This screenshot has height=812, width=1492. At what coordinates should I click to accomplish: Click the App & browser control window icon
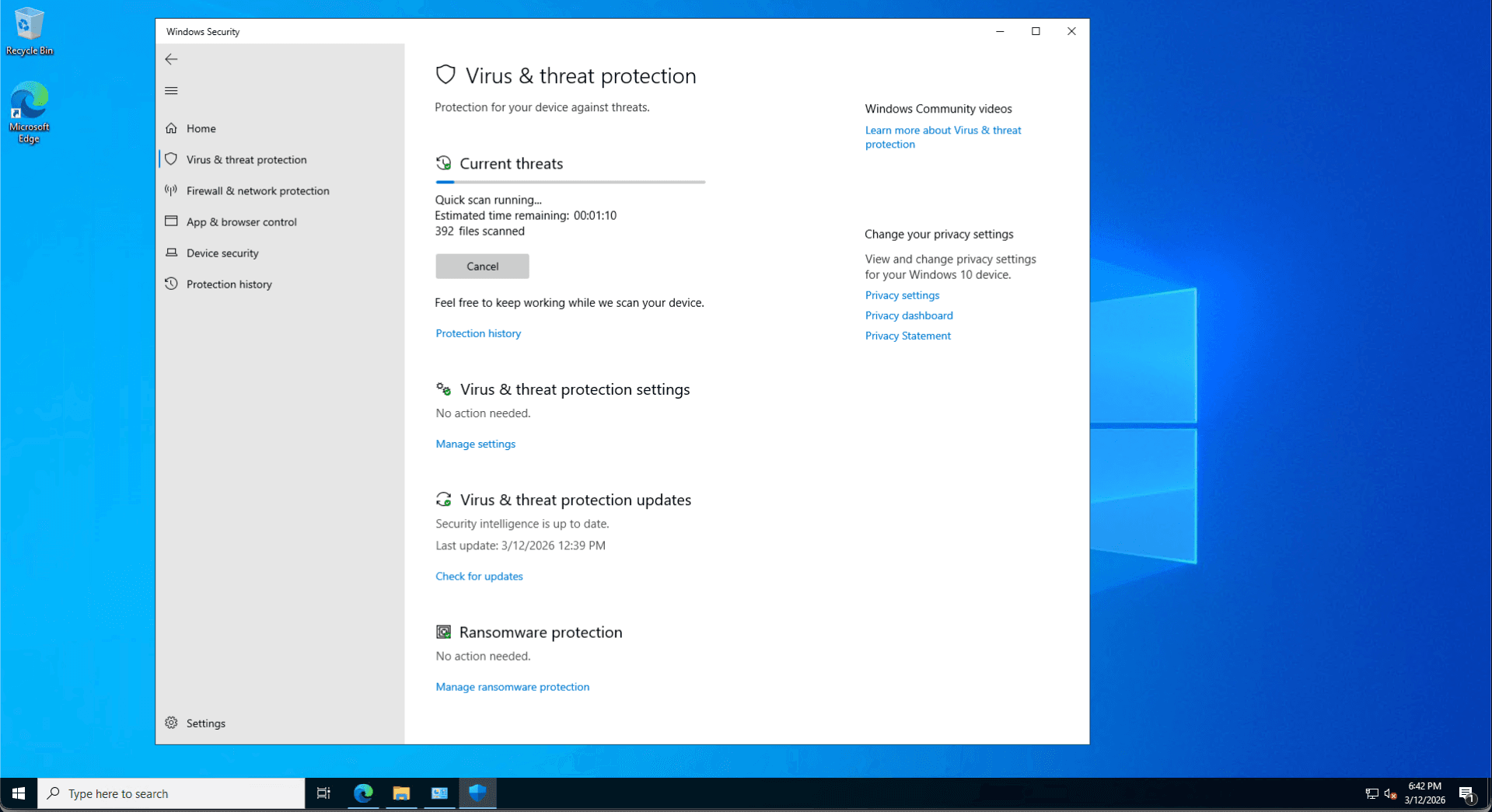click(171, 221)
